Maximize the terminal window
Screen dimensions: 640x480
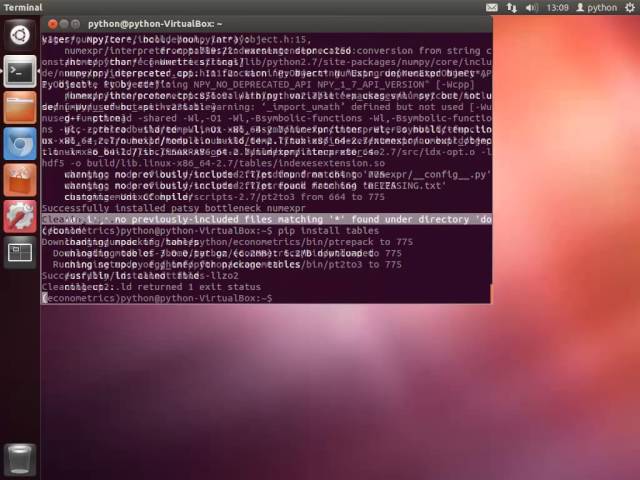[75, 24]
